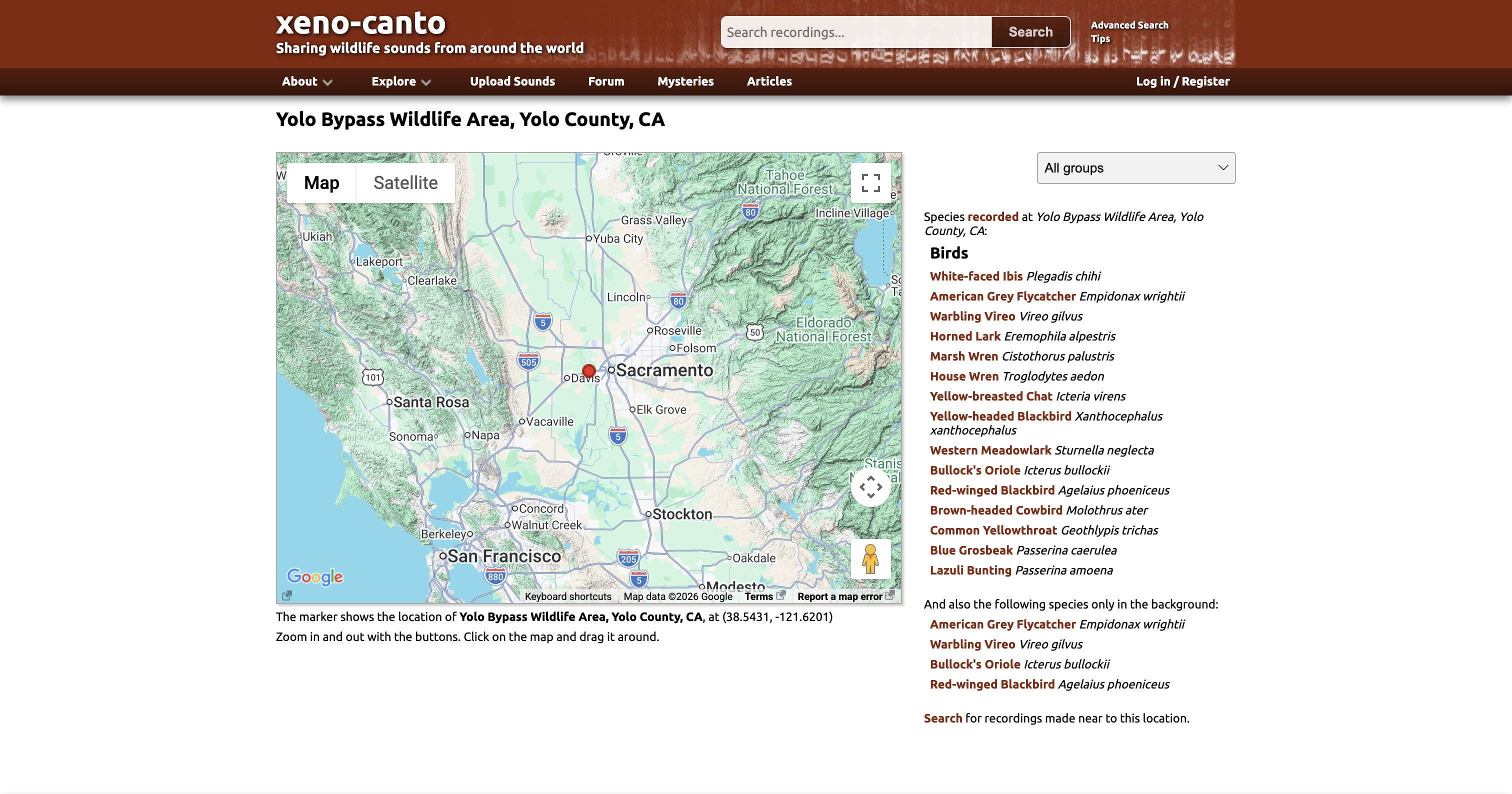This screenshot has height=794, width=1512.
Task: Click the Map data ©2026 Google text
Action: (x=678, y=596)
